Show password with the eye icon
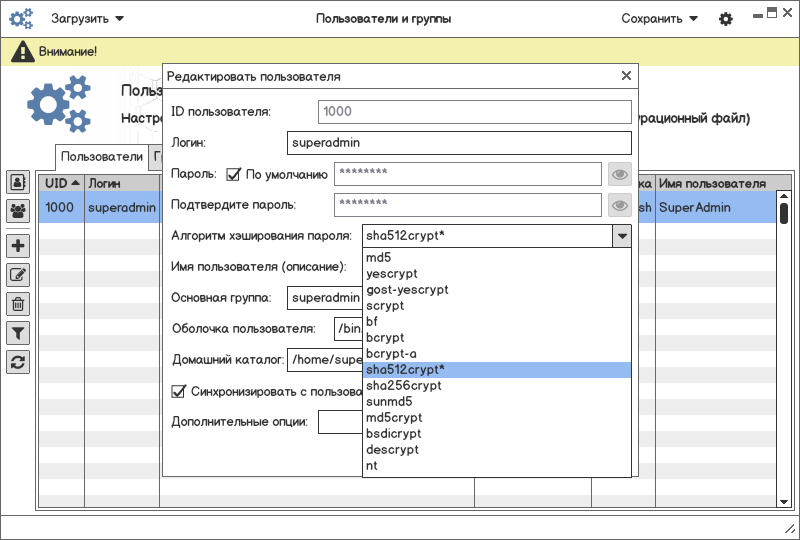Image resolution: width=800 pixels, height=540 pixels. (620, 175)
